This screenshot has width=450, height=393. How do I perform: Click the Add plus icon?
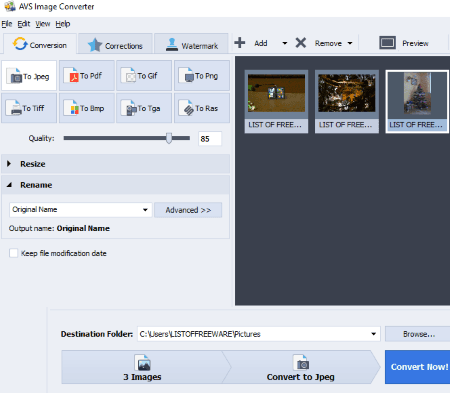(240, 43)
